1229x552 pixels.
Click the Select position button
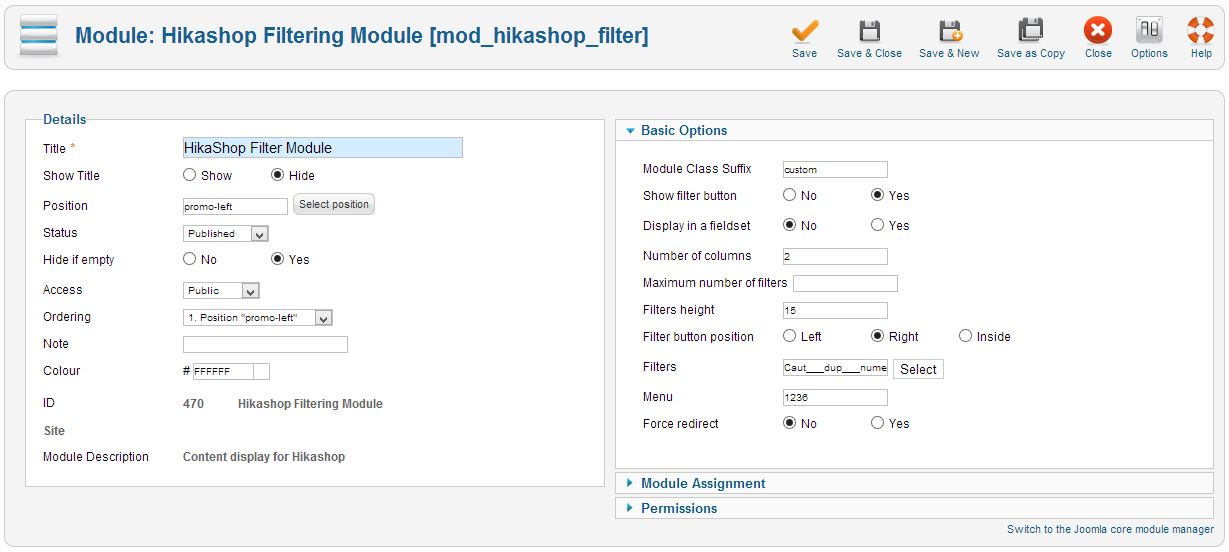(334, 205)
